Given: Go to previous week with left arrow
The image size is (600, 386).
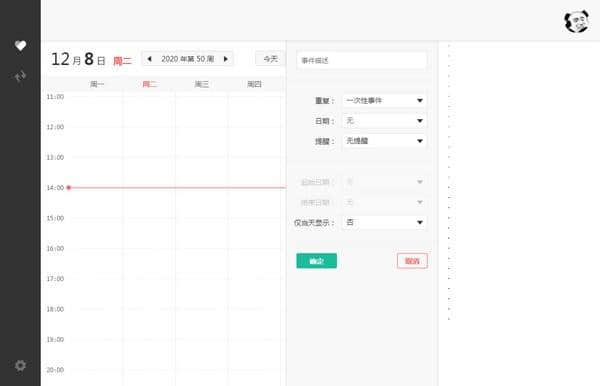Looking at the screenshot, I should click(x=150, y=59).
